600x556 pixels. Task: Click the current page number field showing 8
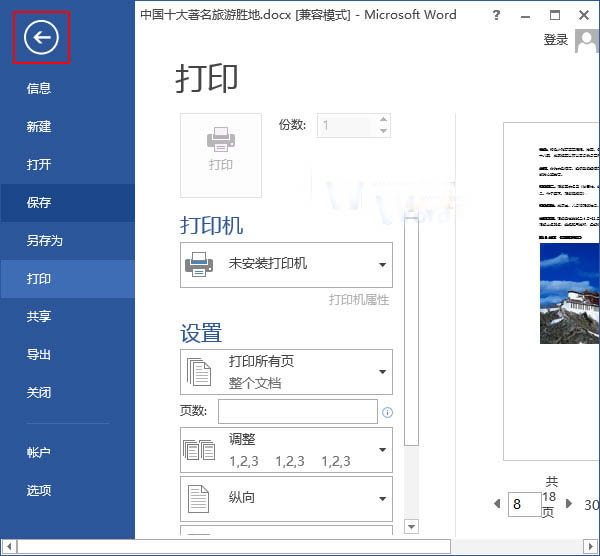pyautogui.click(x=525, y=504)
